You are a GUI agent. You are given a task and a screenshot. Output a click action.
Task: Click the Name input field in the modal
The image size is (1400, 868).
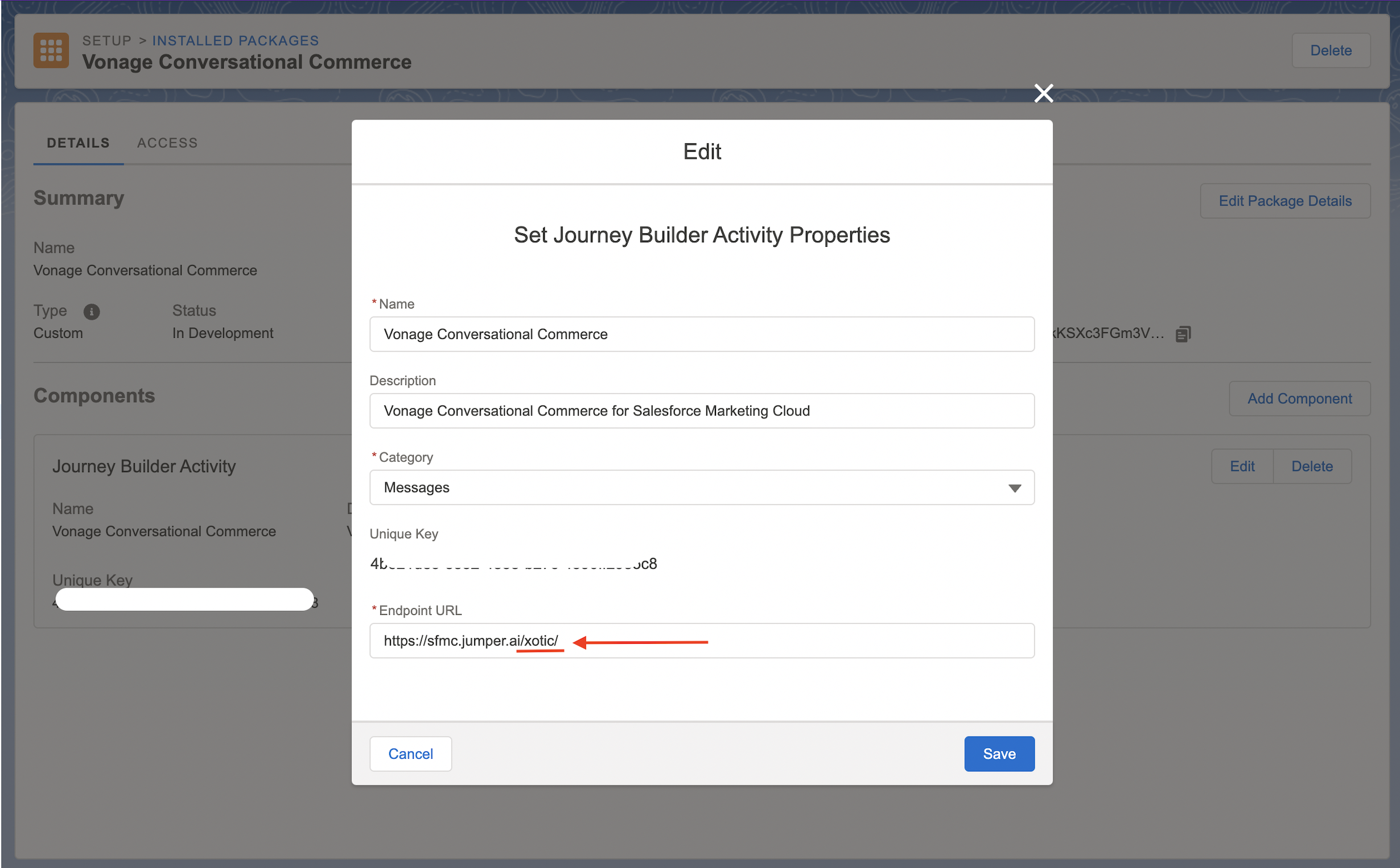tap(702, 334)
